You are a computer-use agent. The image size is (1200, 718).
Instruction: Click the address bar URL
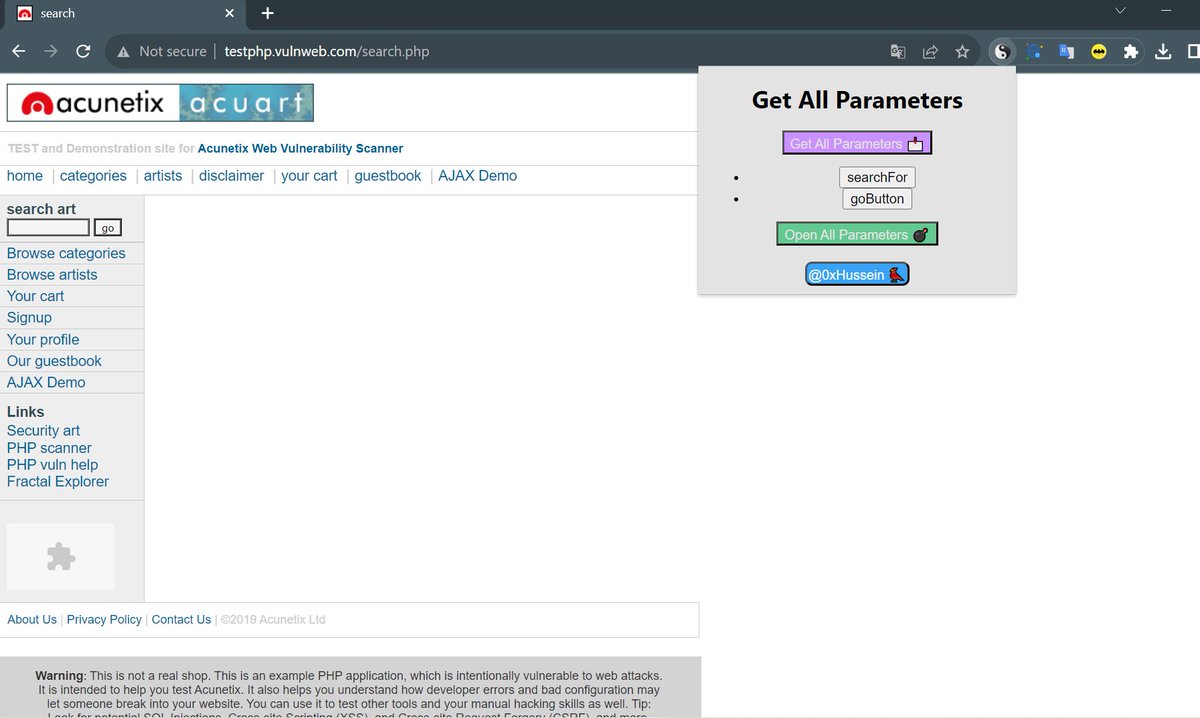click(x=327, y=51)
